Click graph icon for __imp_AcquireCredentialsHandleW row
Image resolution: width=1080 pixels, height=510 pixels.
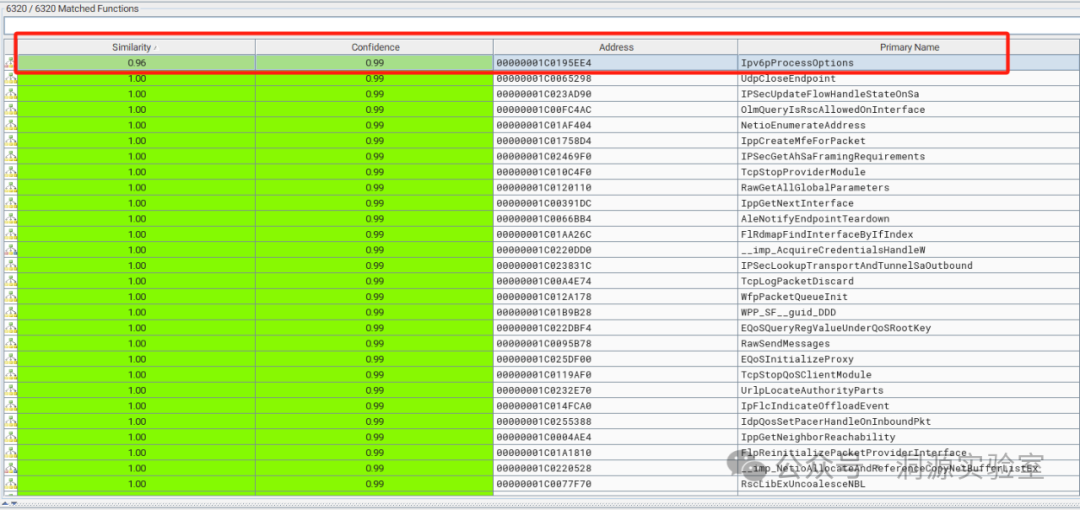coord(11,250)
